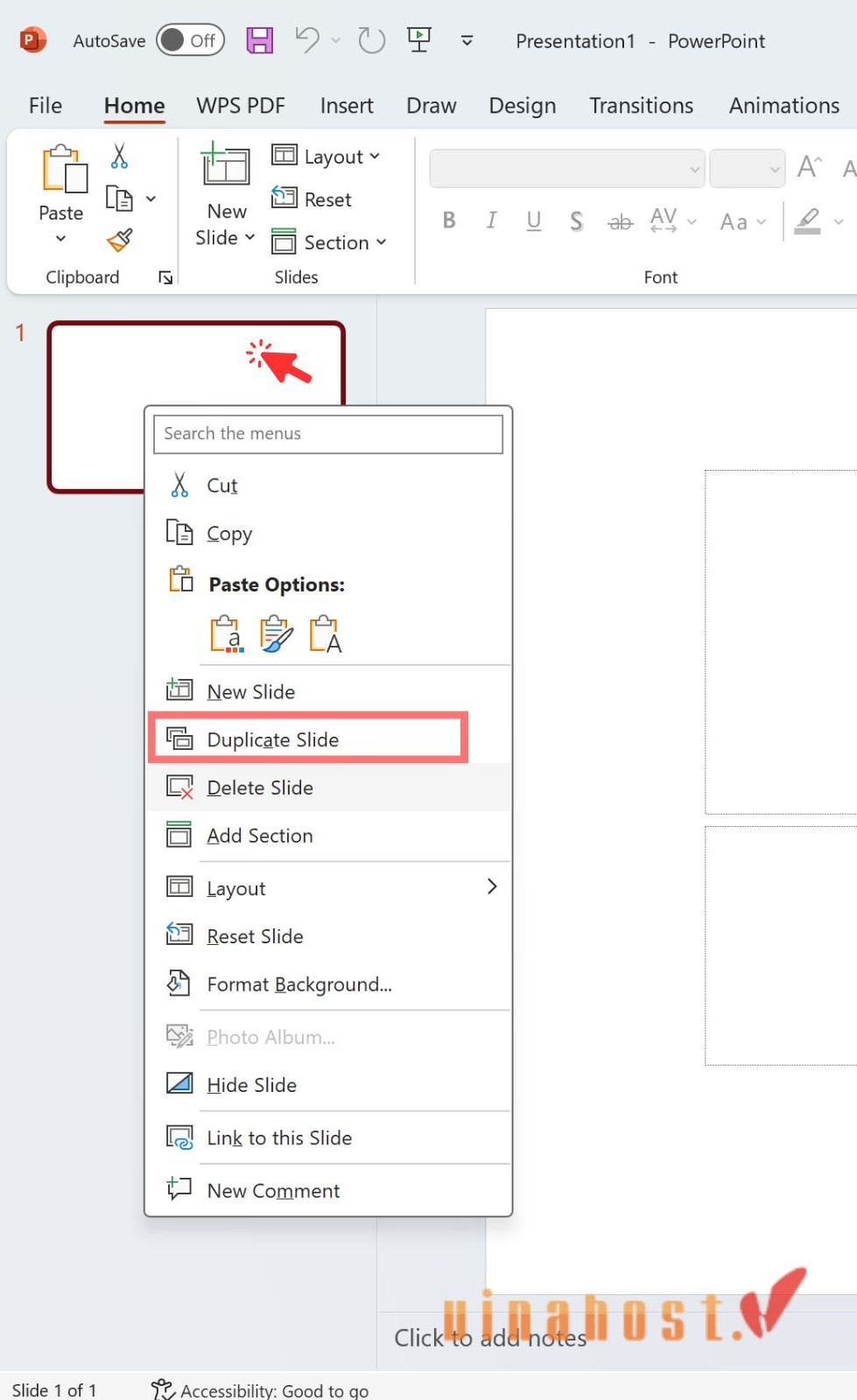857x1400 pixels.
Task: Toggle text Shadow formatting
Action: (576, 220)
